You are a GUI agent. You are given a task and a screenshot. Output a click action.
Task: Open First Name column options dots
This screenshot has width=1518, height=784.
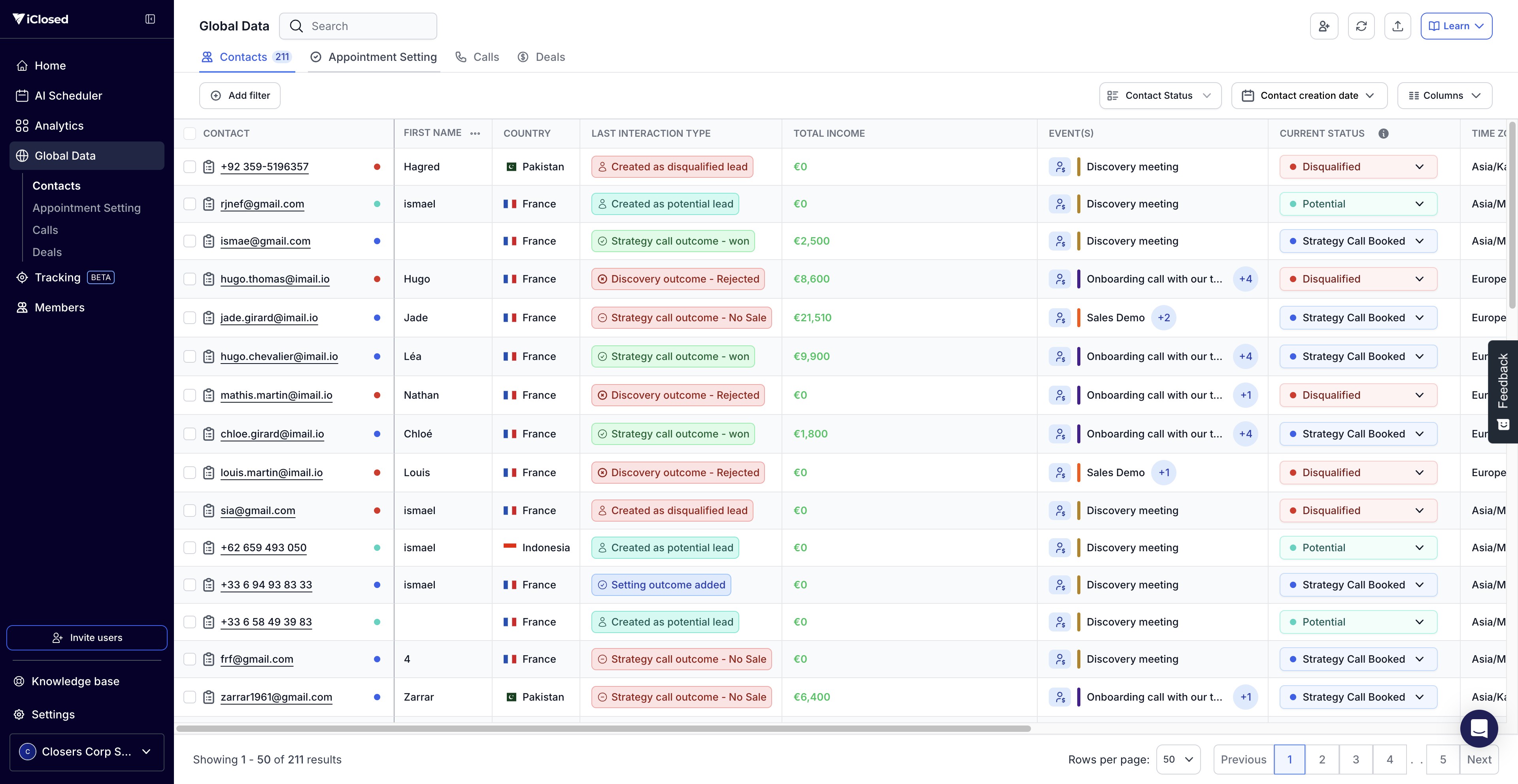(x=475, y=133)
